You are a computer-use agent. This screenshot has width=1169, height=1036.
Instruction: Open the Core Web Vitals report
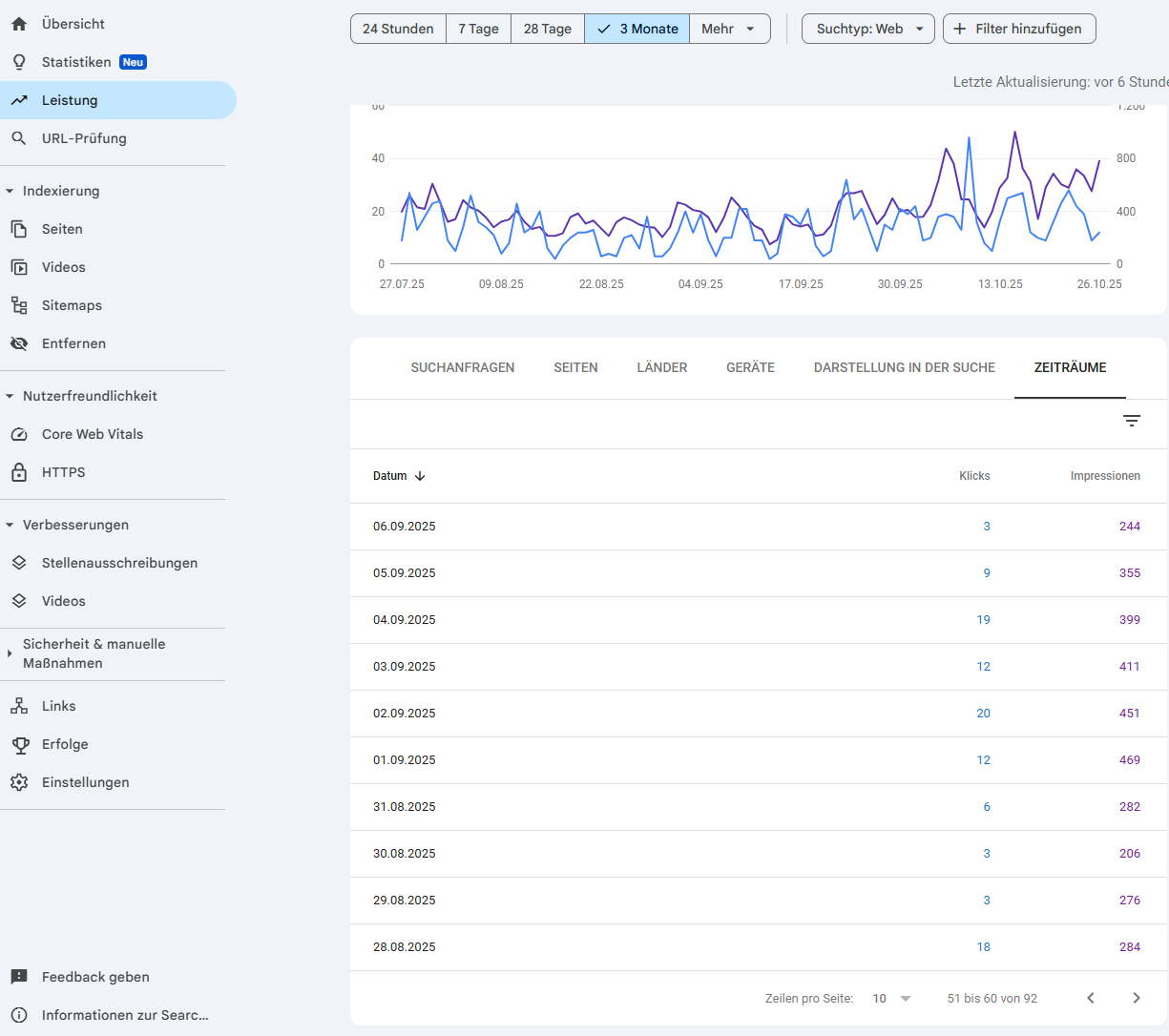point(91,434)
